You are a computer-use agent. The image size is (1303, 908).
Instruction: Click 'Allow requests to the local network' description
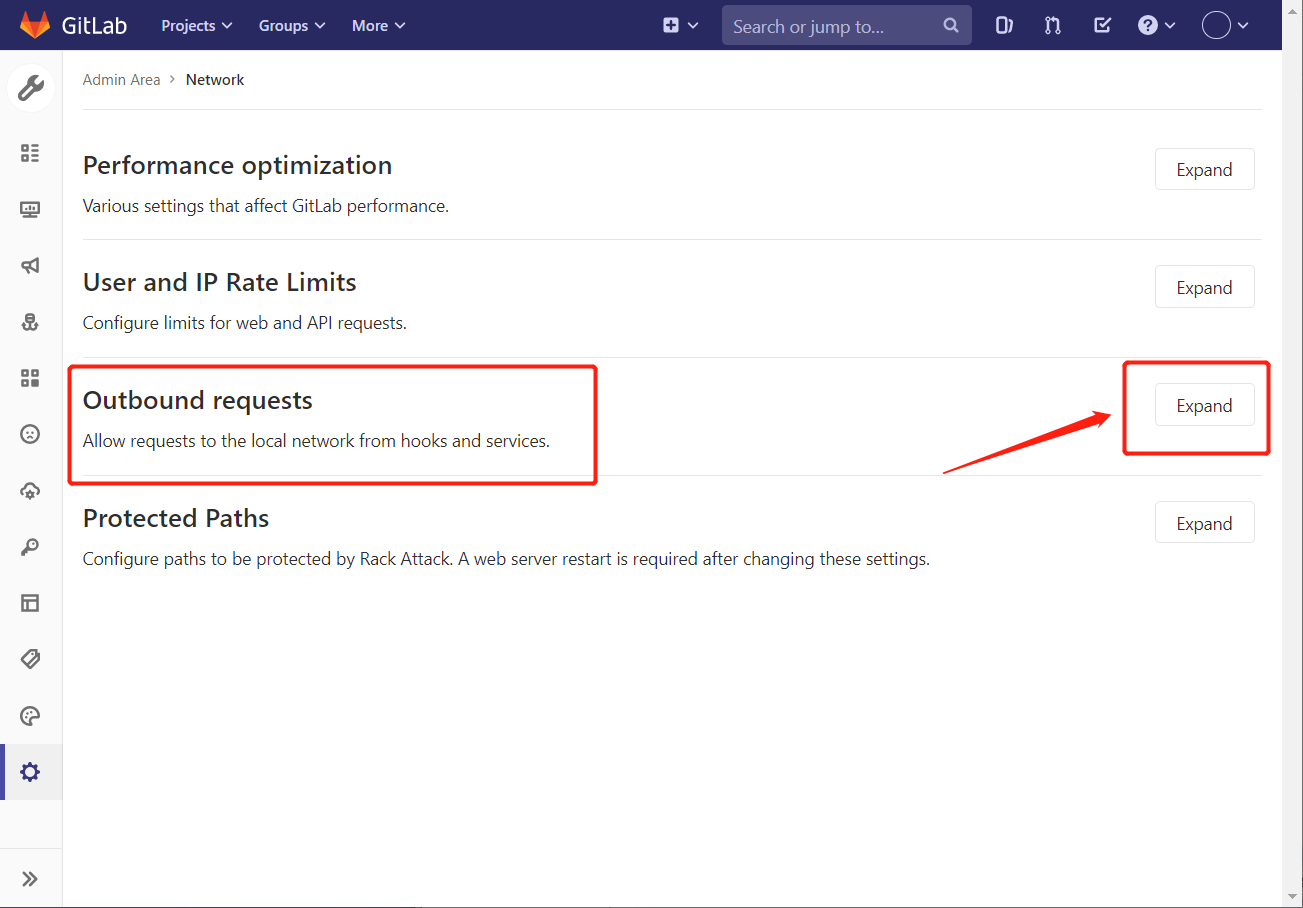click(x=316, y=441)
